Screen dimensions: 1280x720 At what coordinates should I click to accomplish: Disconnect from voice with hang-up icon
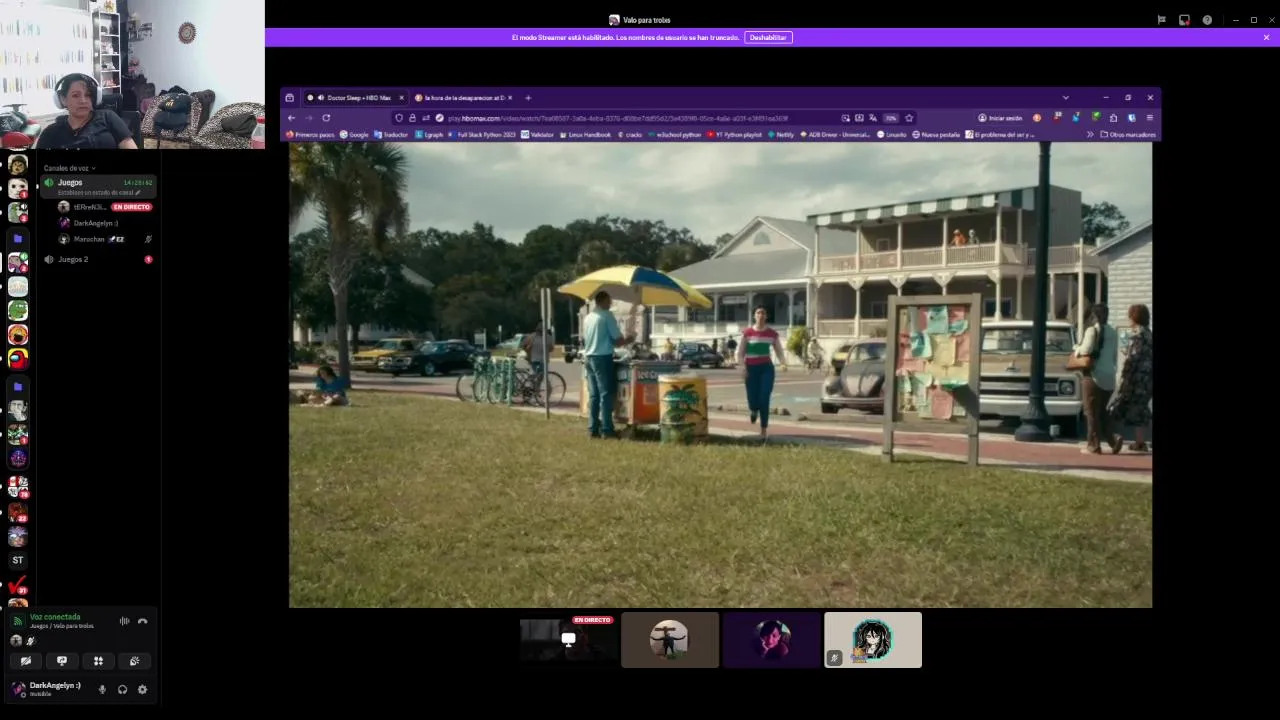point(142,621)
